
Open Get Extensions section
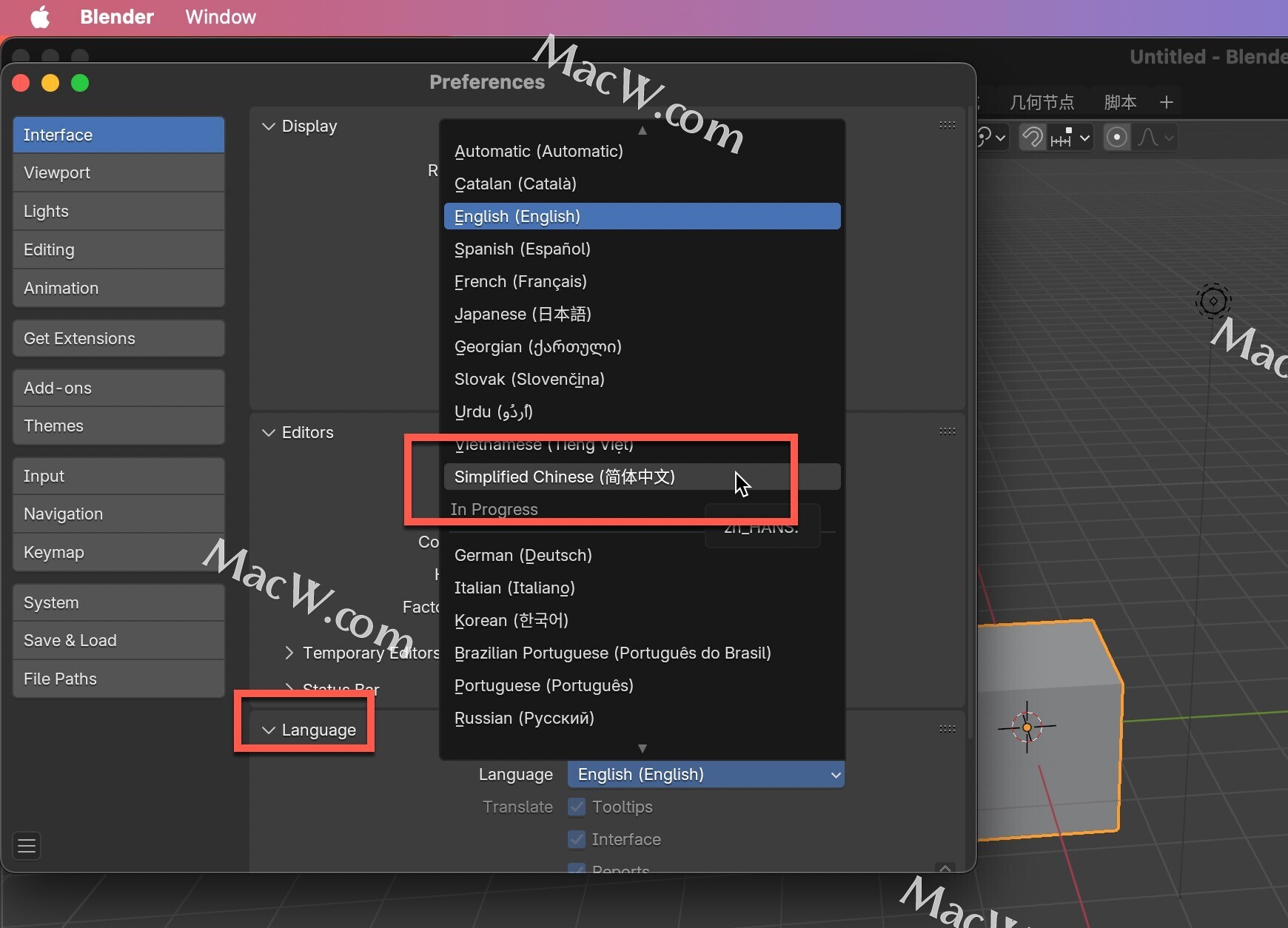[x=118, y=338]
